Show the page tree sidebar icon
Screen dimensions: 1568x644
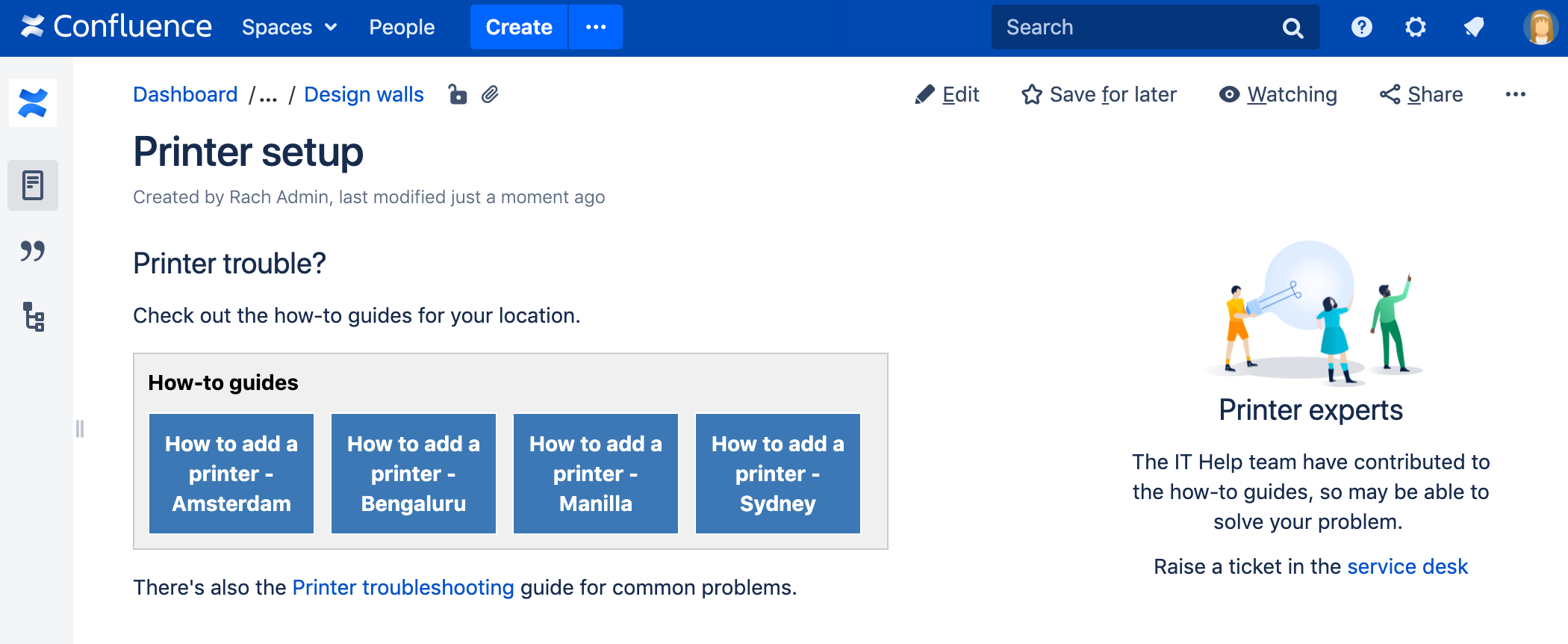click(33, 317)
